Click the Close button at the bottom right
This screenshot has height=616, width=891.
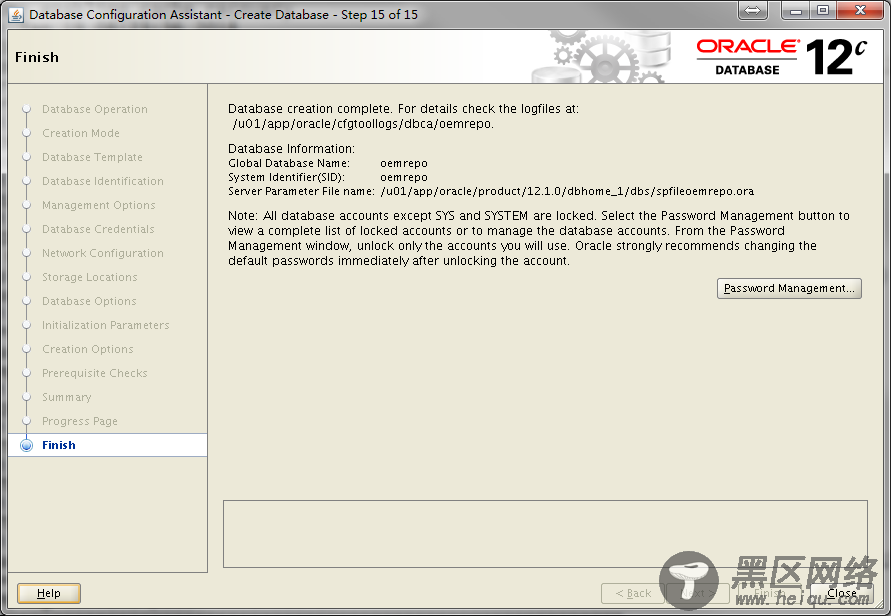[x=842, y=593]
